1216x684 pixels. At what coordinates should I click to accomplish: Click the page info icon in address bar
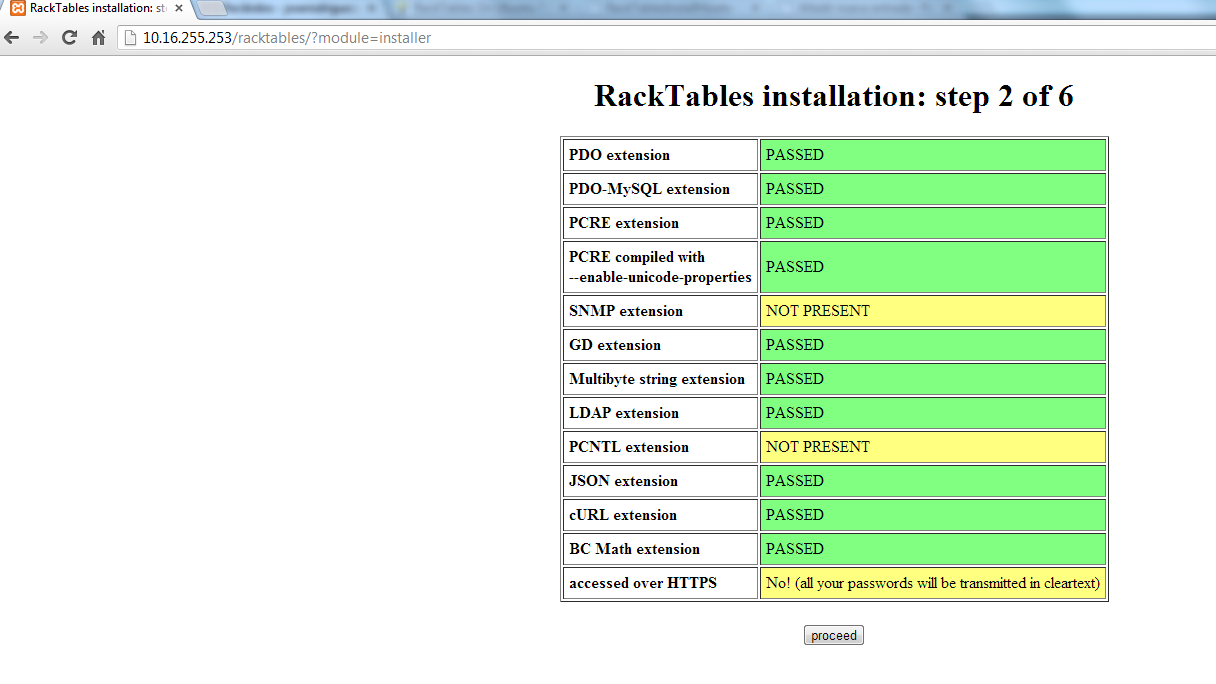(x=129, y=38)
